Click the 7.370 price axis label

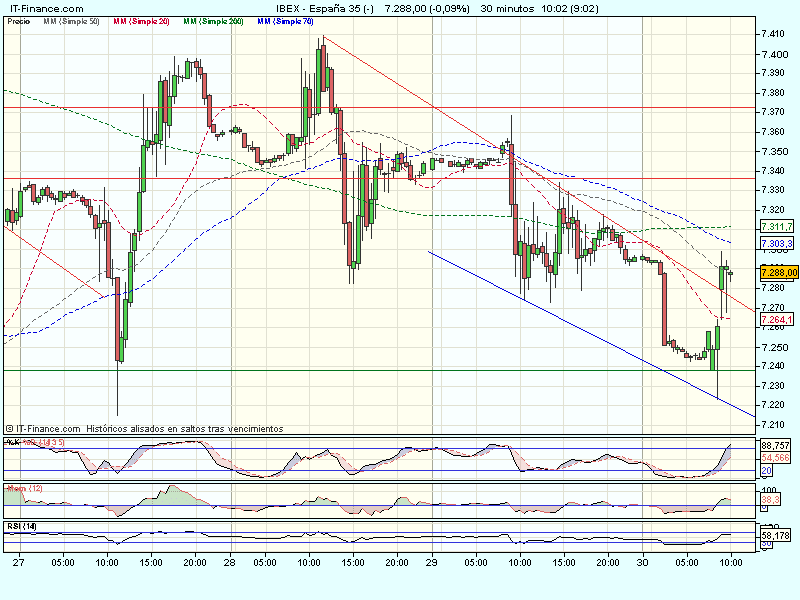tap(772, 112)
